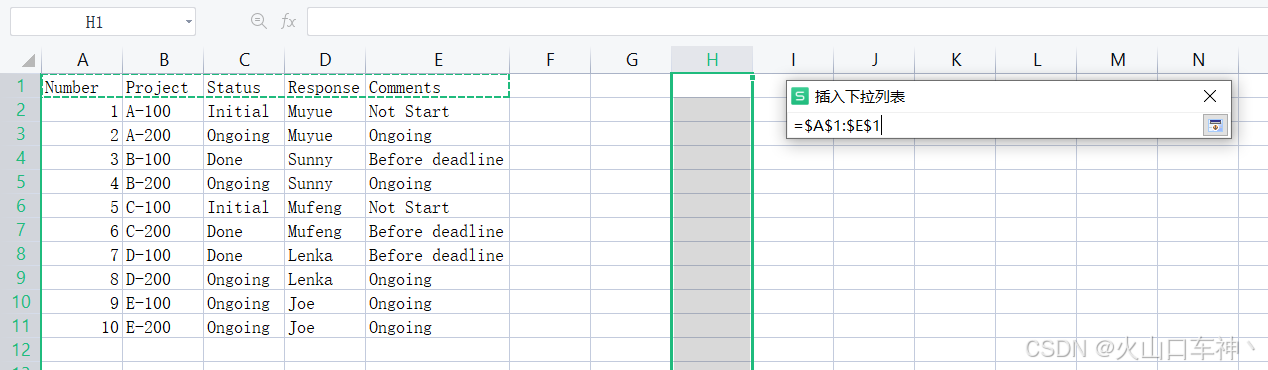This screenshot has width=1268, height=370.
Task: Select cell containing B-100
Action: [x=164, y=159]
